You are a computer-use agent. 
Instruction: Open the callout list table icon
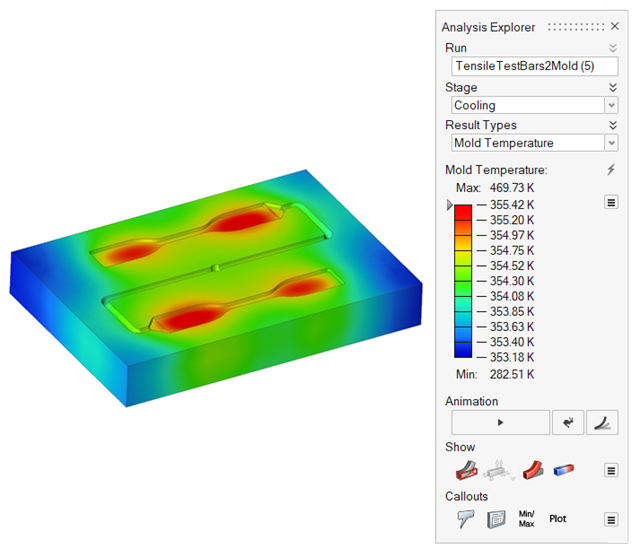pyautogui.click(x=495, y=519)
